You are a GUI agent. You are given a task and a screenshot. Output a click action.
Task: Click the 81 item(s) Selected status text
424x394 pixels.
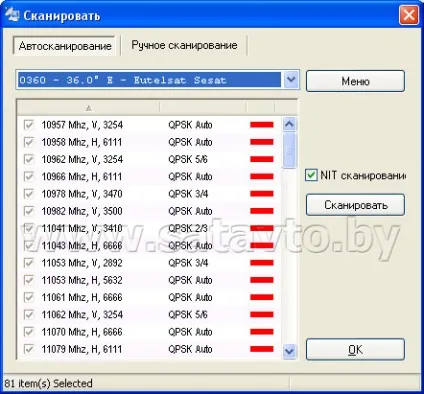tap(48, 383)
